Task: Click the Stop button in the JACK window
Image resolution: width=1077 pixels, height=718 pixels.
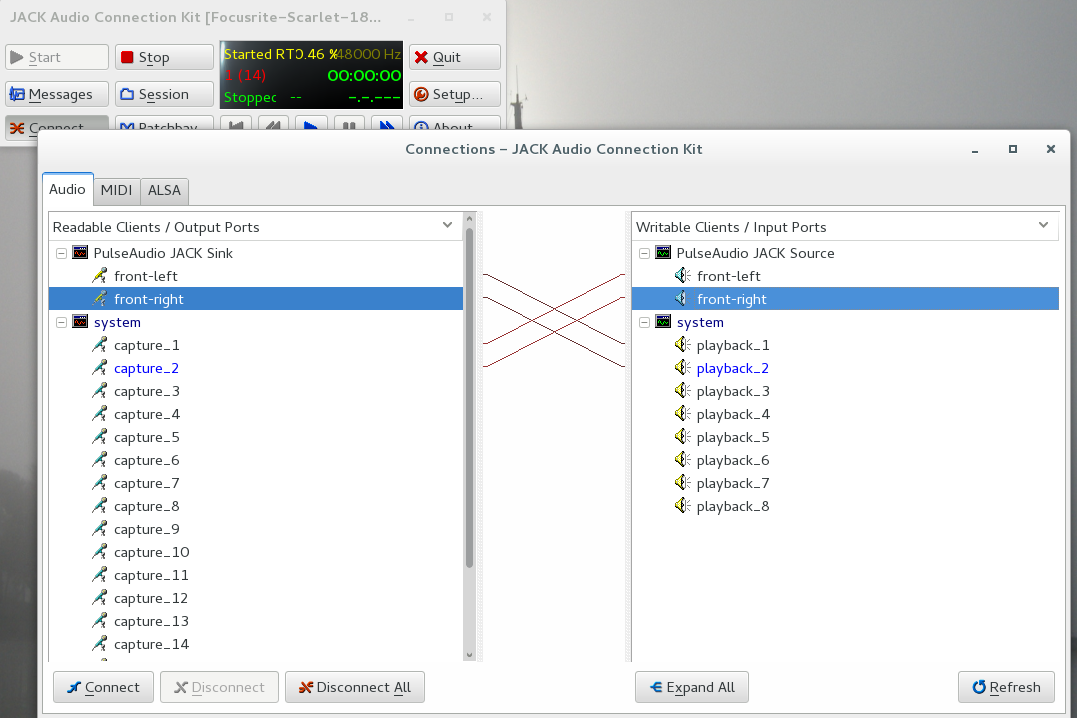Action: pyautogui.click(x=164, y=57)
